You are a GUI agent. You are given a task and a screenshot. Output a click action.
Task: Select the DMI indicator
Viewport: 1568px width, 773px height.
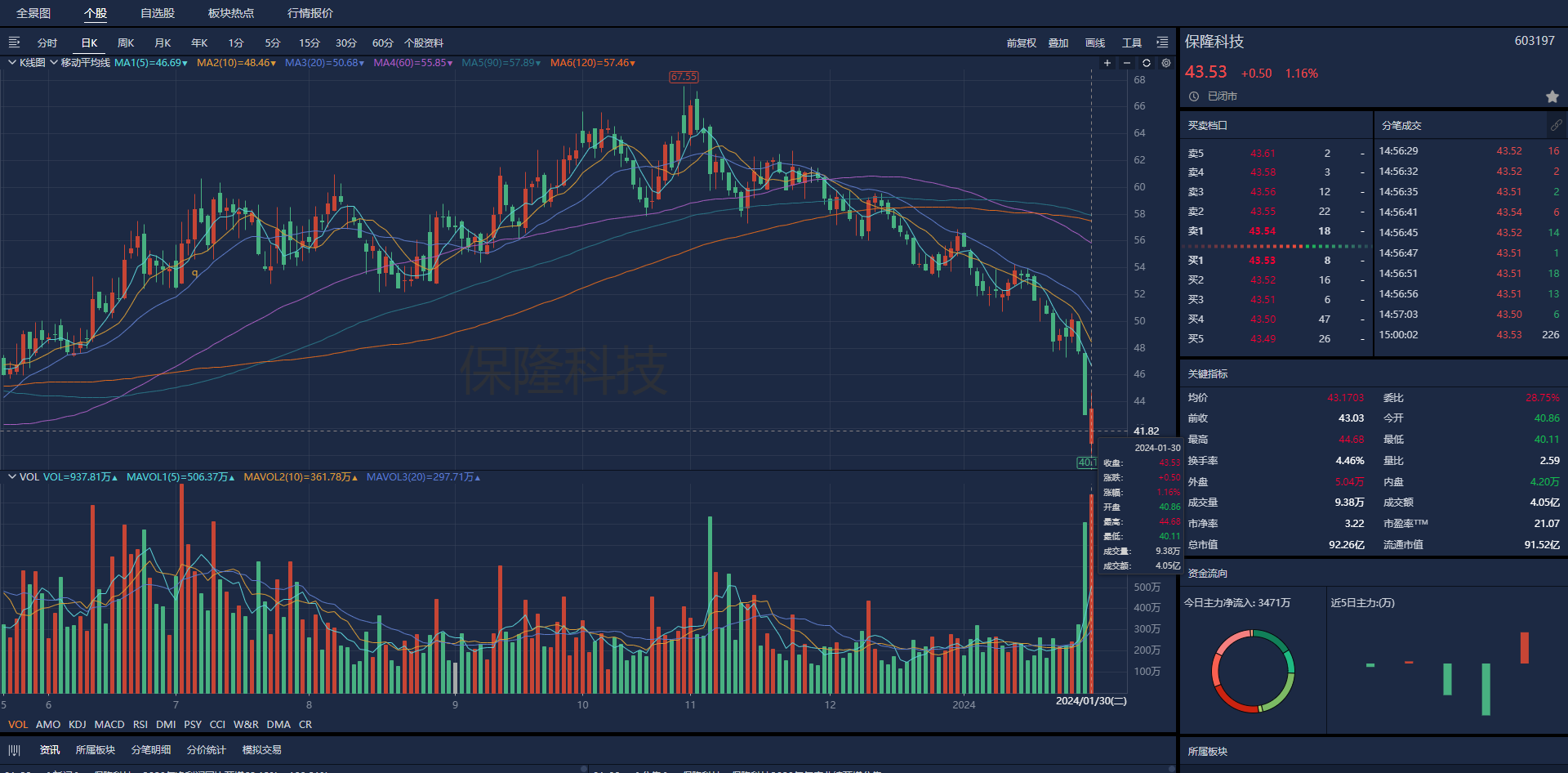coord(166,725)
